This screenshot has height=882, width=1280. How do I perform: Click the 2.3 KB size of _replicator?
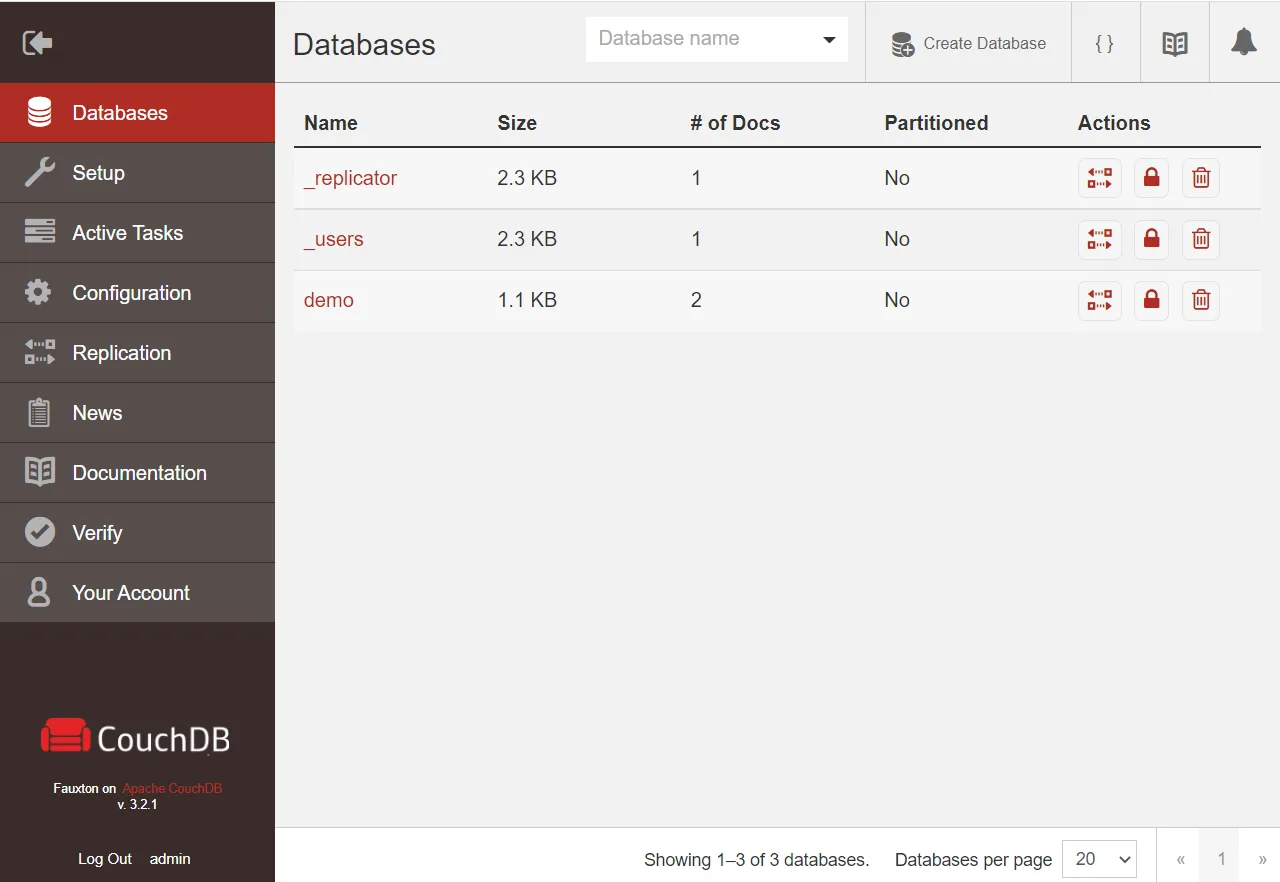click(527, 178)
